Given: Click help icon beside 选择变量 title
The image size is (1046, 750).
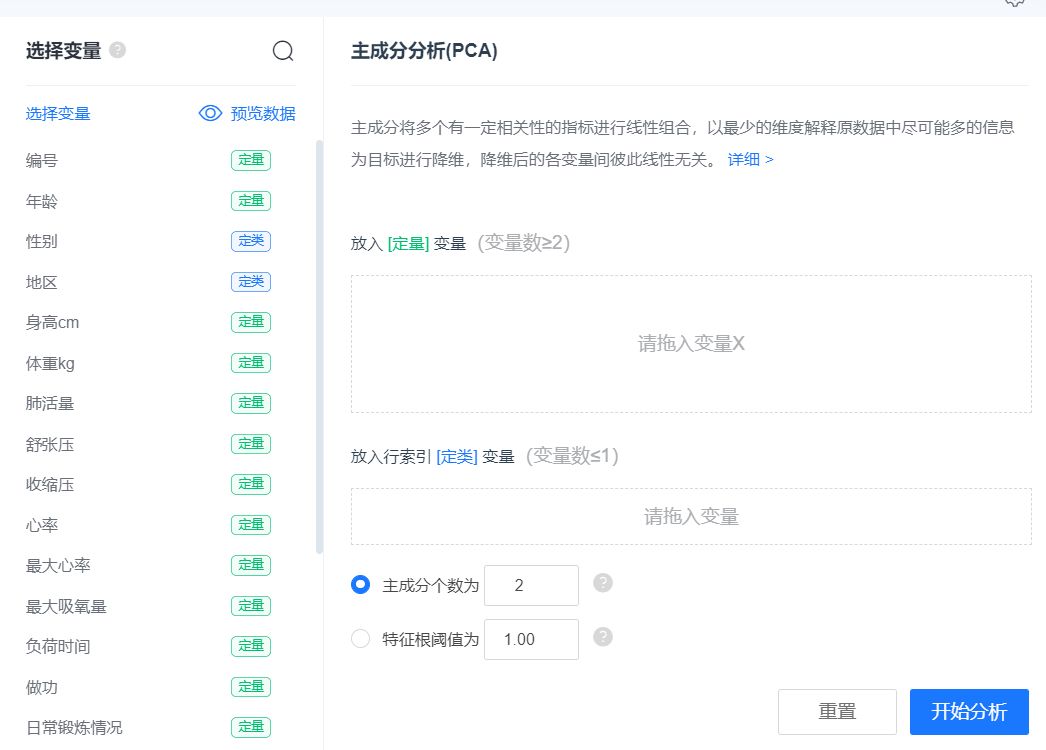Looking at the screenshot, I should pyautogui.click(x=118, y=50).
